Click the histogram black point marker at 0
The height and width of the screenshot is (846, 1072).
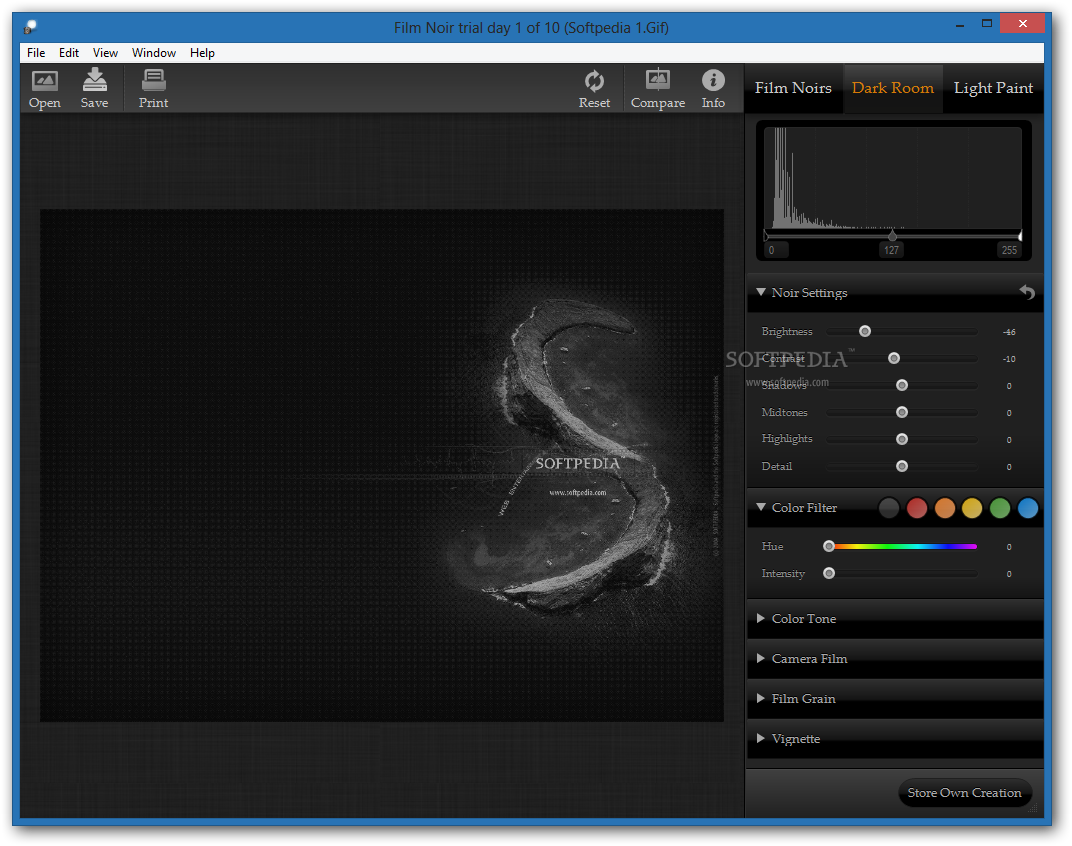pos(766,236)
